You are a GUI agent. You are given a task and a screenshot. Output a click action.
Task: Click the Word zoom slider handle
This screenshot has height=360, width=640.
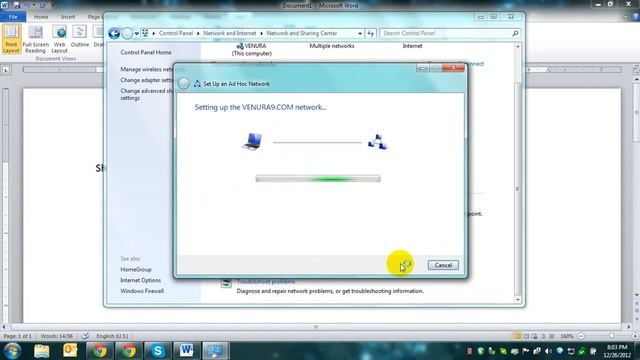pyautogui.click(x=611, y=336)
